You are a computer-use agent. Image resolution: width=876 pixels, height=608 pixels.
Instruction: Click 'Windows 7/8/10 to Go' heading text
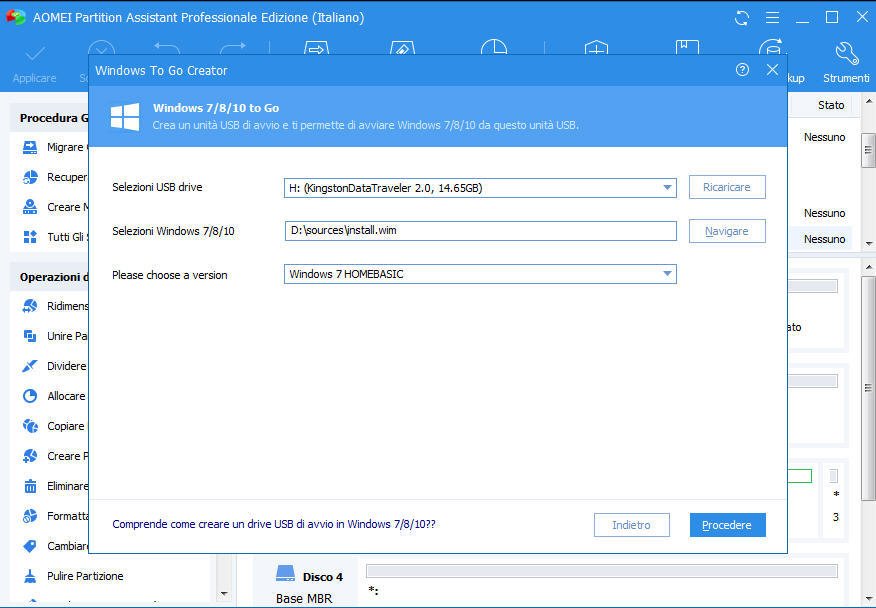(x=216, y=108)
